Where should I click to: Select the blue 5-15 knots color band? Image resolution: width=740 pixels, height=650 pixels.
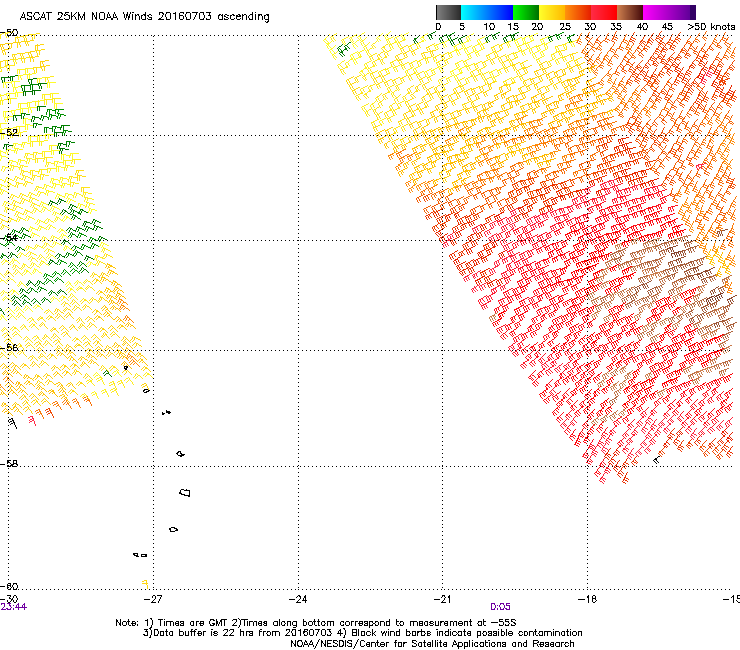pyautogui.click(x=487, y=12)
